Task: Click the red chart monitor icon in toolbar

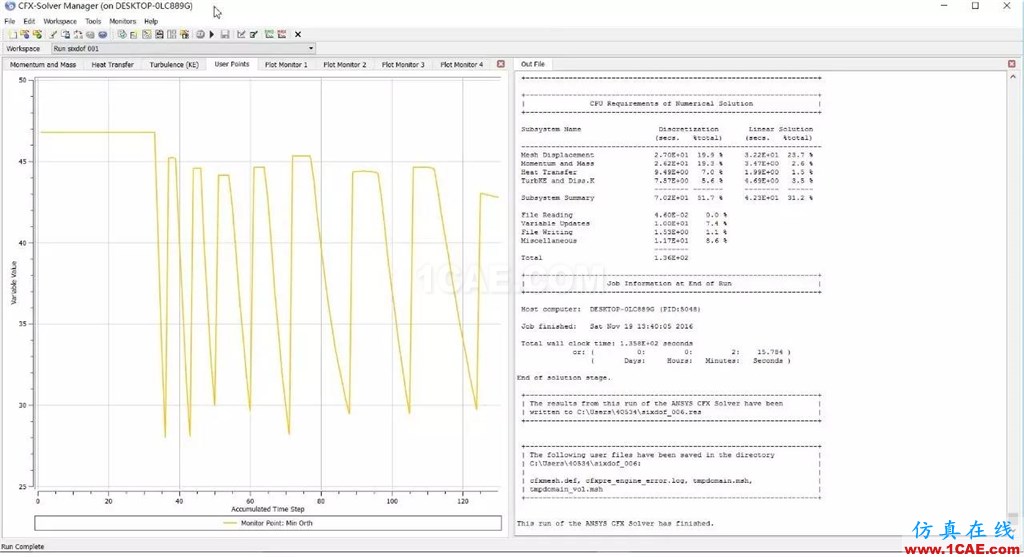Action: coord(281,34)
